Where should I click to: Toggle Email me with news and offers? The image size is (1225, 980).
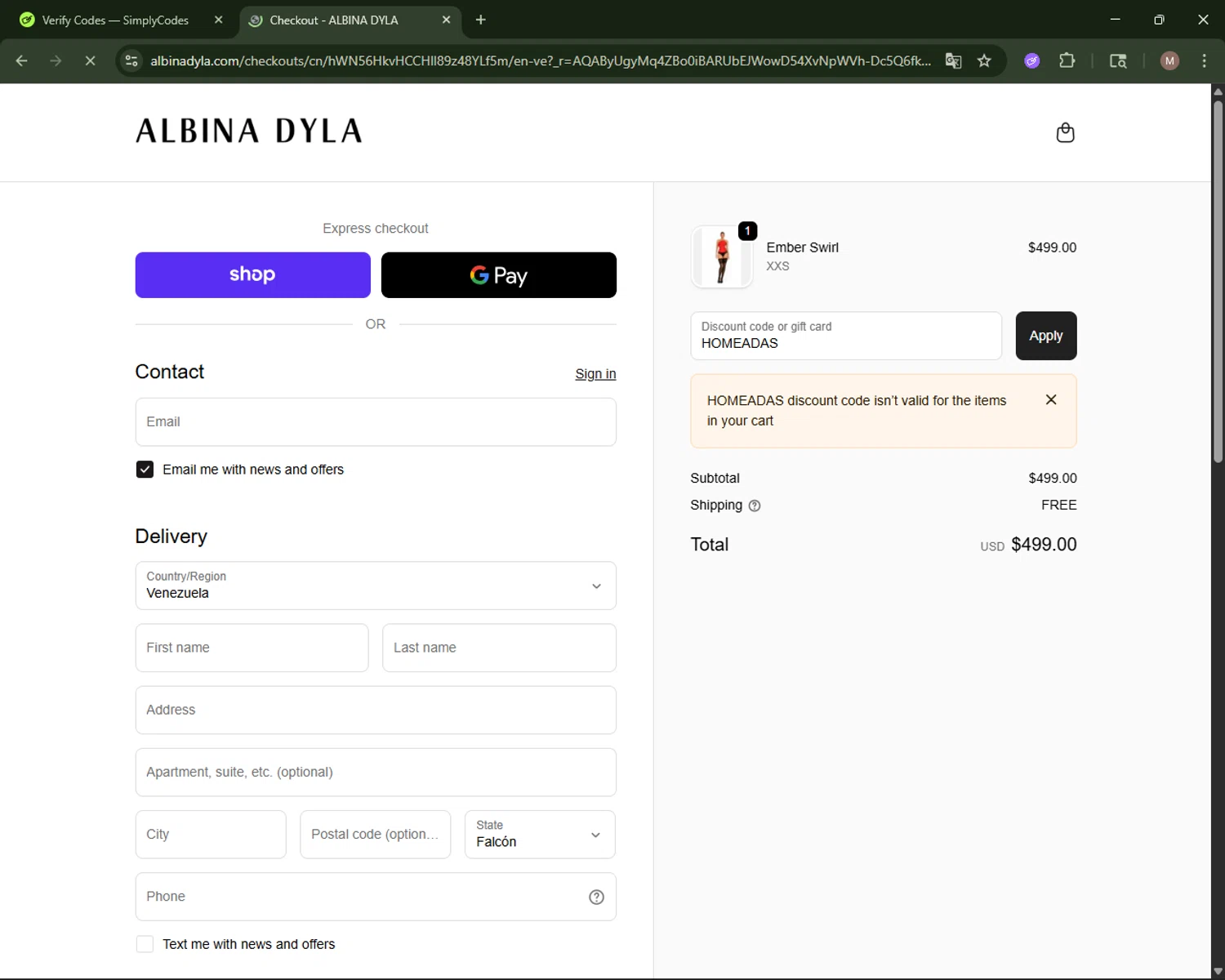(145, 470)
